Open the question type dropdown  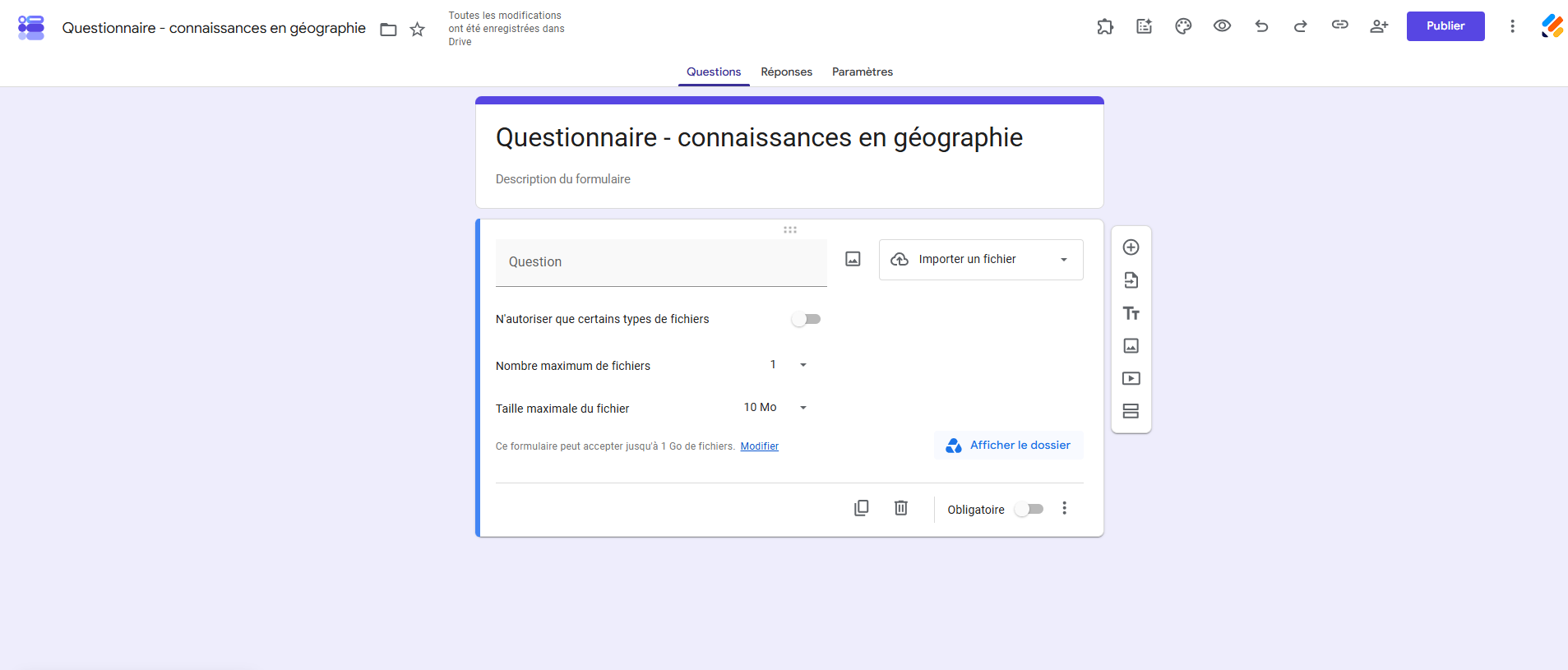click(981, 260)
